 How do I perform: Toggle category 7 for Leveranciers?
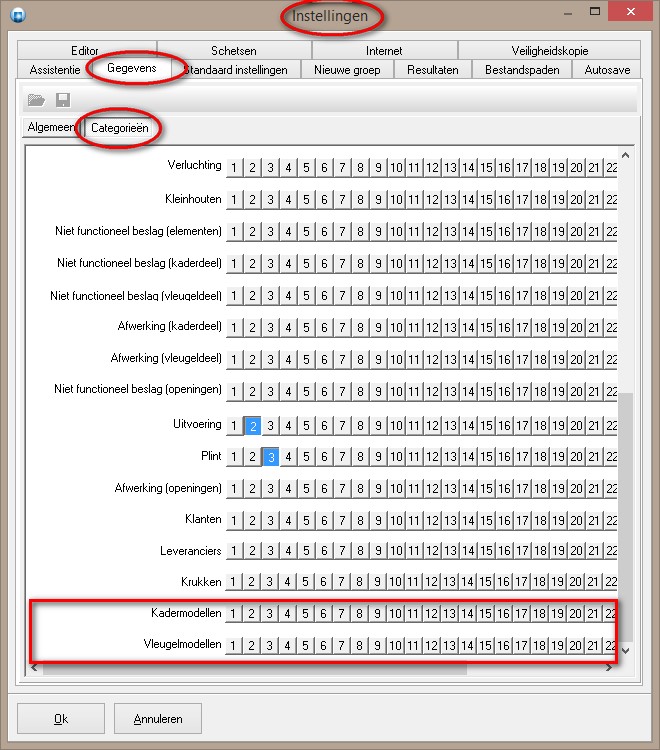tap(342, 551)
